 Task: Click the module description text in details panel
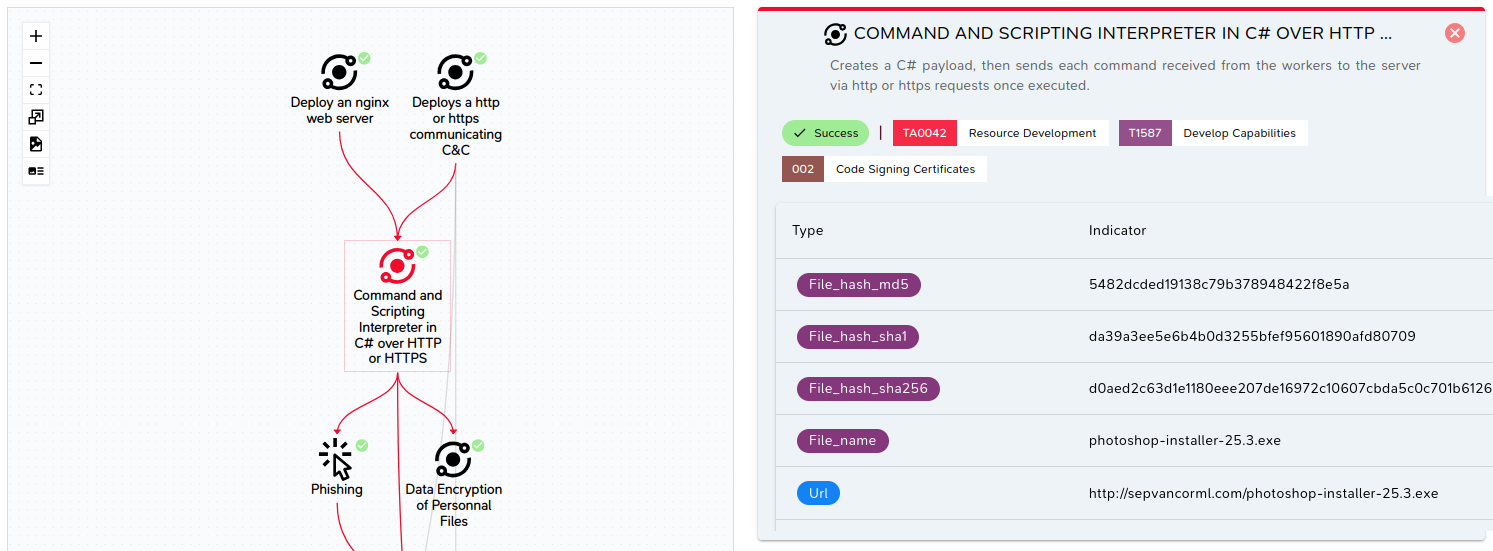pyautogui.click(x=1125, y=75)
